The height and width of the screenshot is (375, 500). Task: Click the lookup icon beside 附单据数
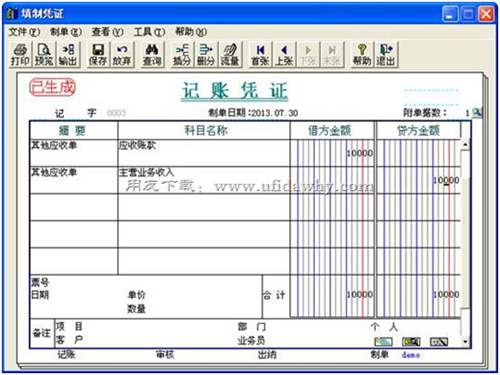[x=477, y=113]
